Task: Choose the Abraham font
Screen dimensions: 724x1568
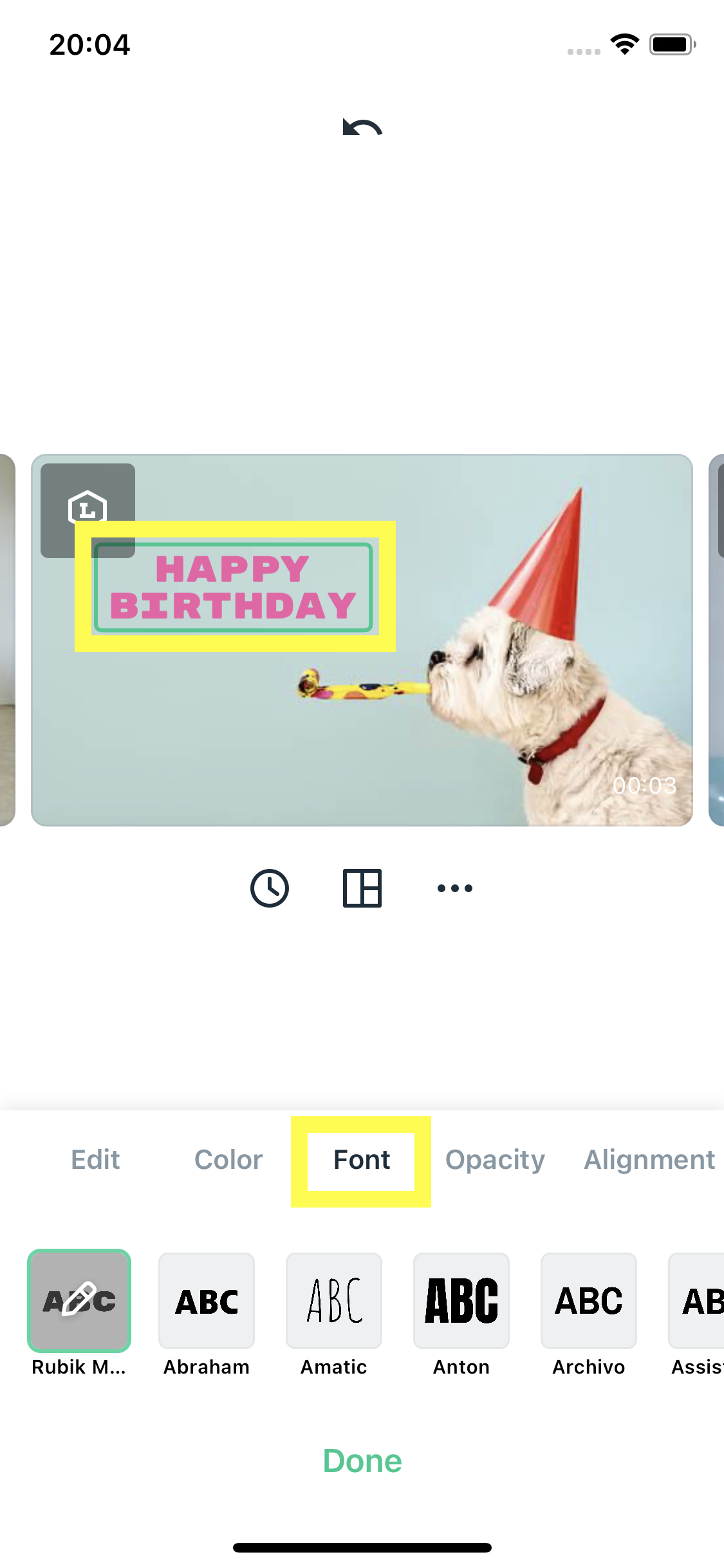Action: (207, 1300)
